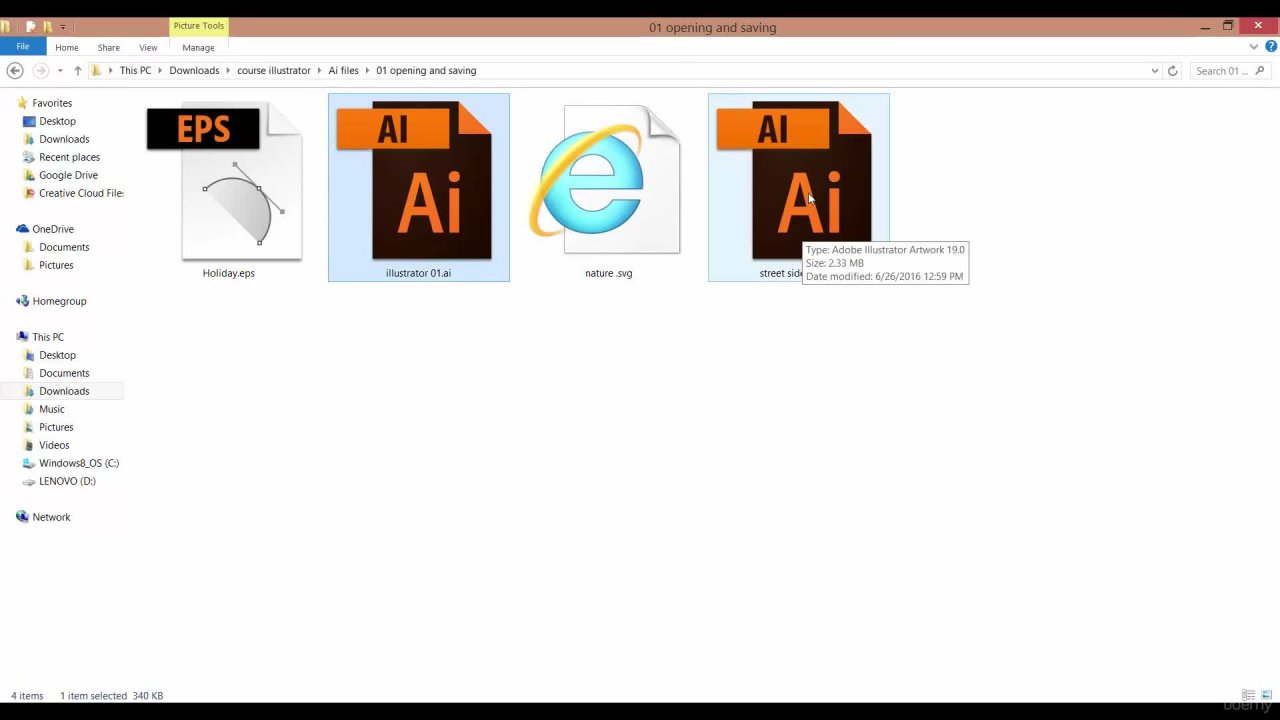Switch to the View ribbon tab

148,47
